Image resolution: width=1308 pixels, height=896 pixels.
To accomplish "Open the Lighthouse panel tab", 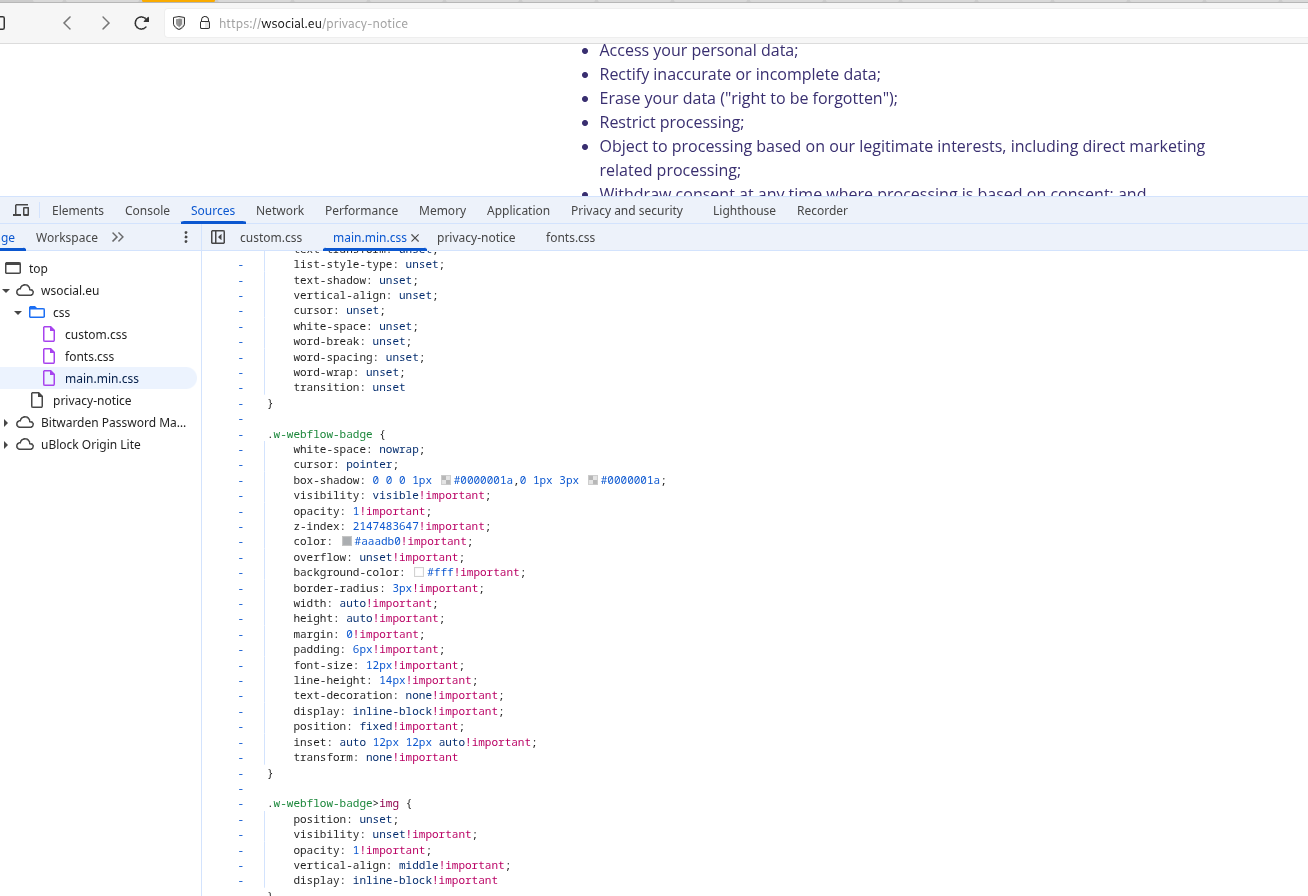I will pos(744,210).
